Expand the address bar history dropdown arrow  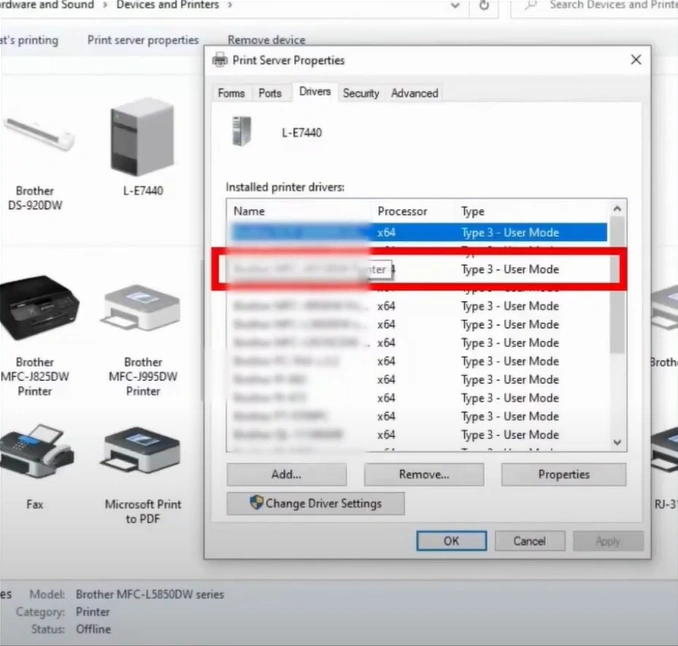pos(455,5)
